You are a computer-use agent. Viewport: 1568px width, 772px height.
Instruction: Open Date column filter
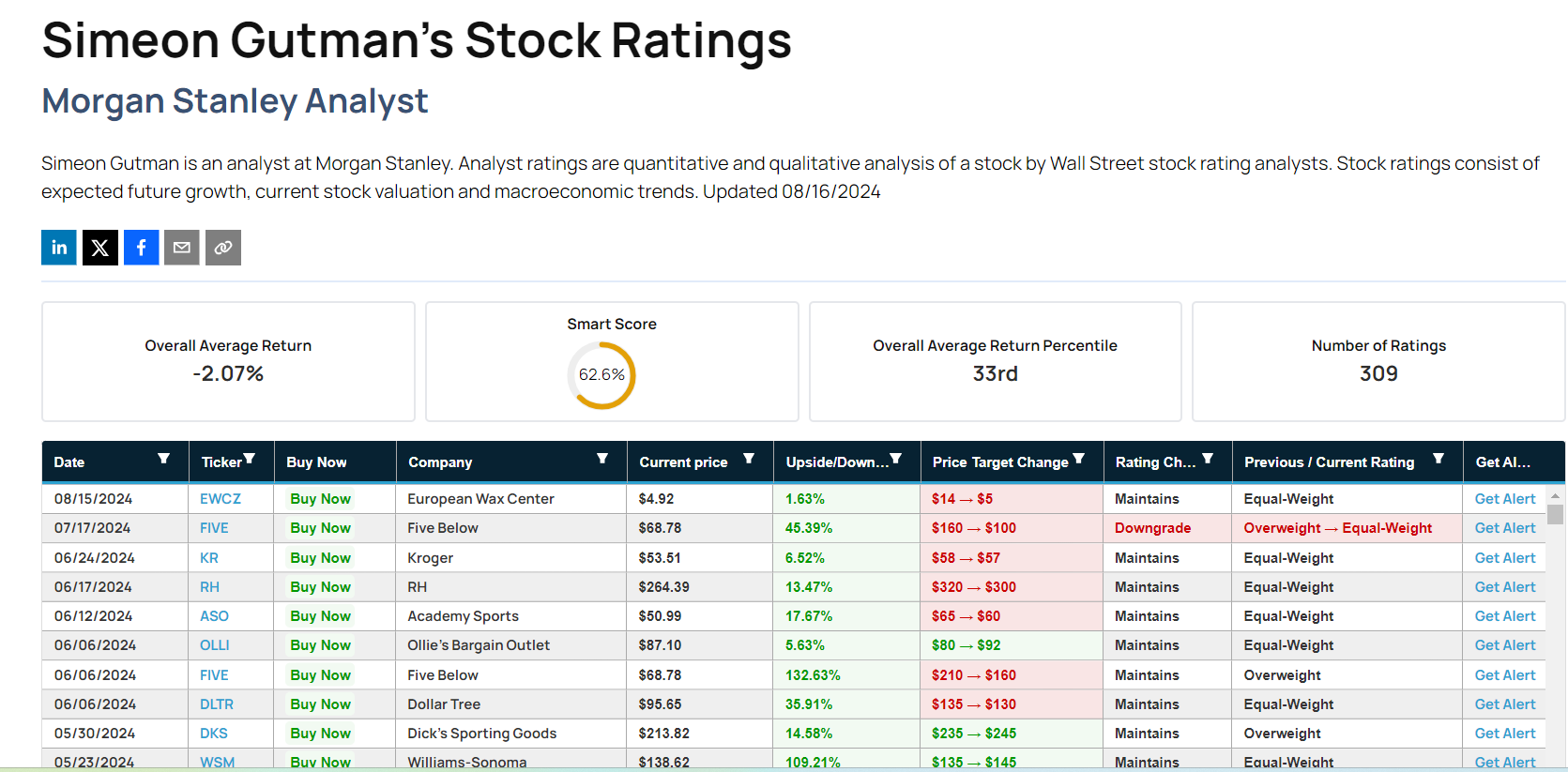click(x=164, y=459)
